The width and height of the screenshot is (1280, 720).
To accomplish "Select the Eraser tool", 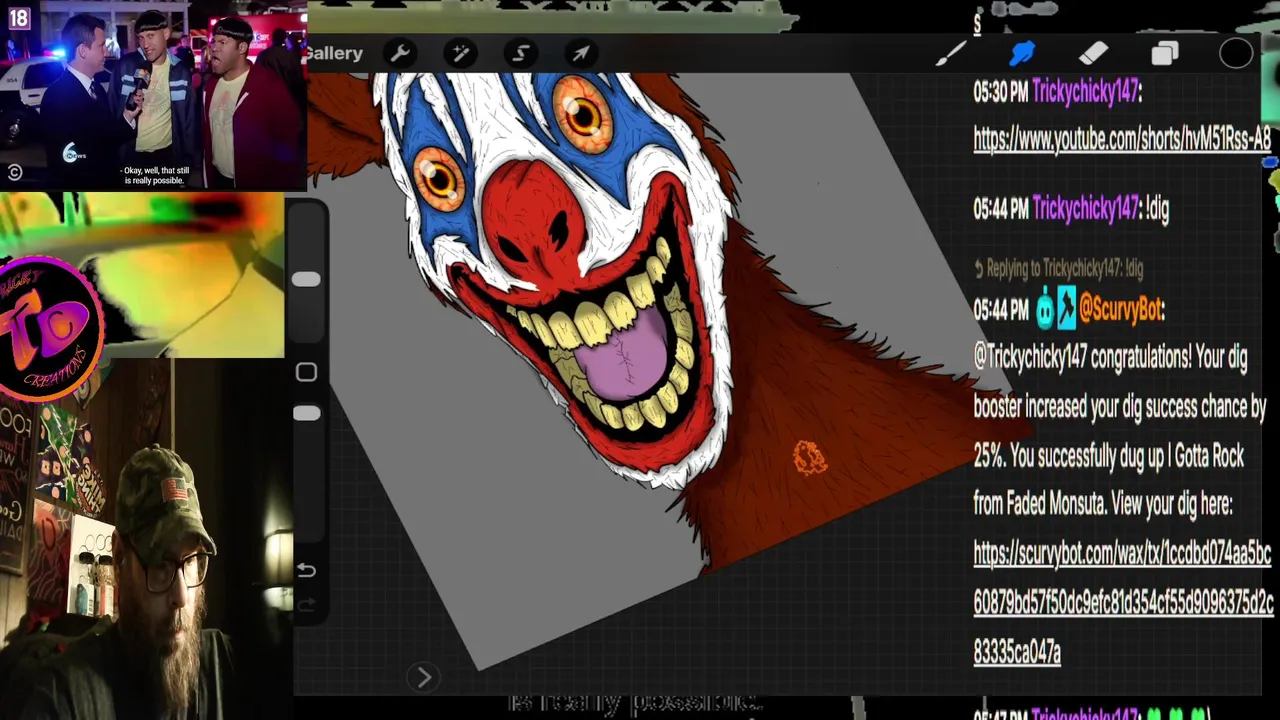I will (x=1094, y=54).
